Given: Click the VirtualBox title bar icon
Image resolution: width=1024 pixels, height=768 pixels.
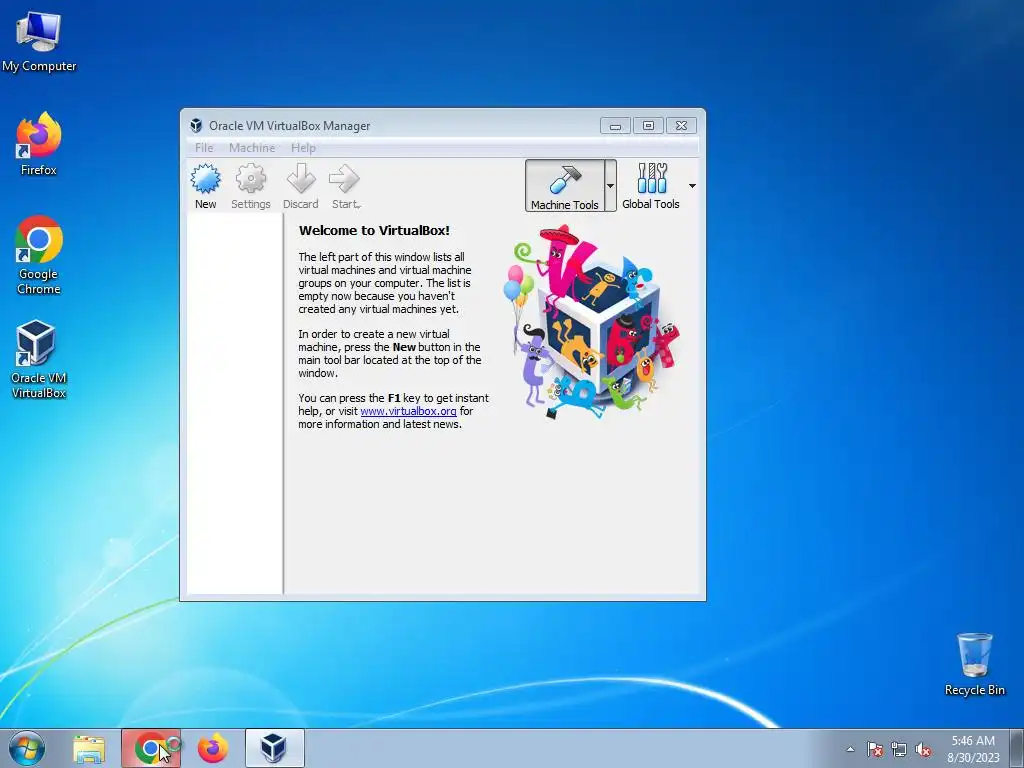Looking at the screenshot, I should point(196,125).
